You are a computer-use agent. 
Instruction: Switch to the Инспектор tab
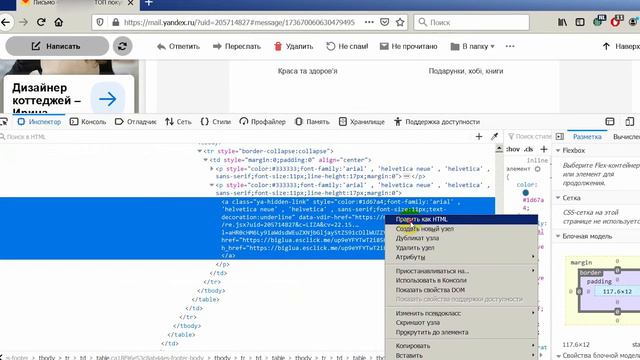pyautogui.click(x=39, y=122)
